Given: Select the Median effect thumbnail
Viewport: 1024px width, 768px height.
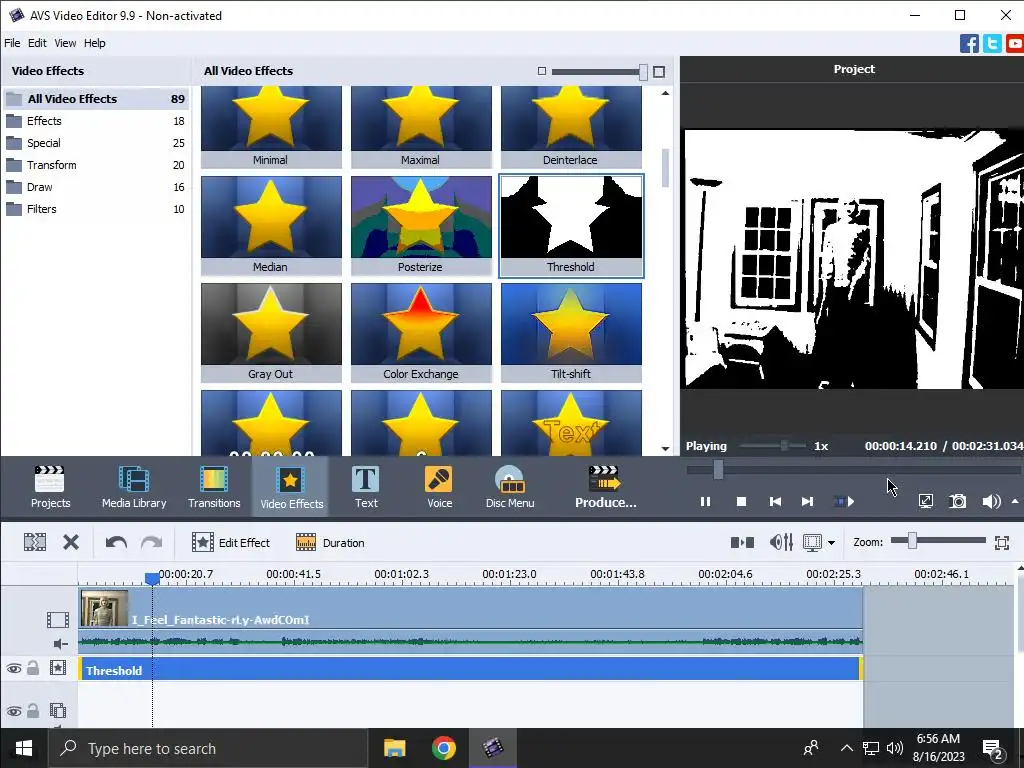Looking at the screenshot, I should tap(271, 225).
